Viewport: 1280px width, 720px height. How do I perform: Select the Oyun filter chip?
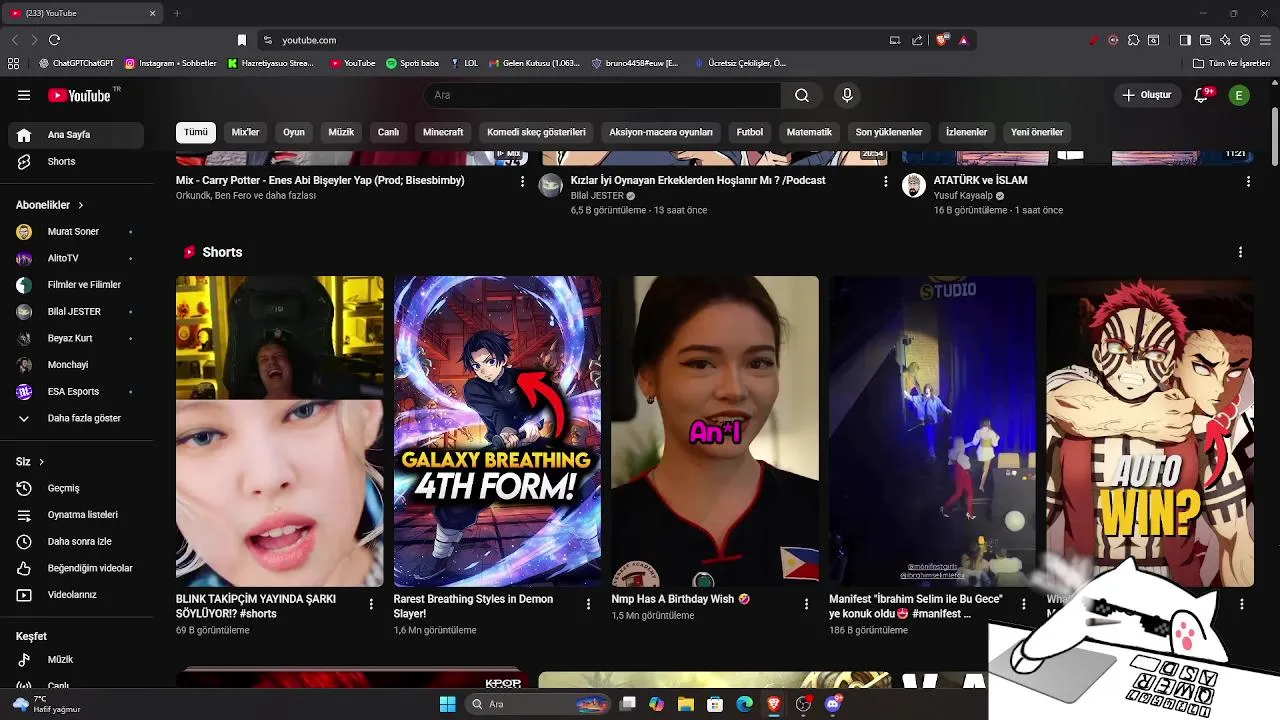tap(294, 132)
